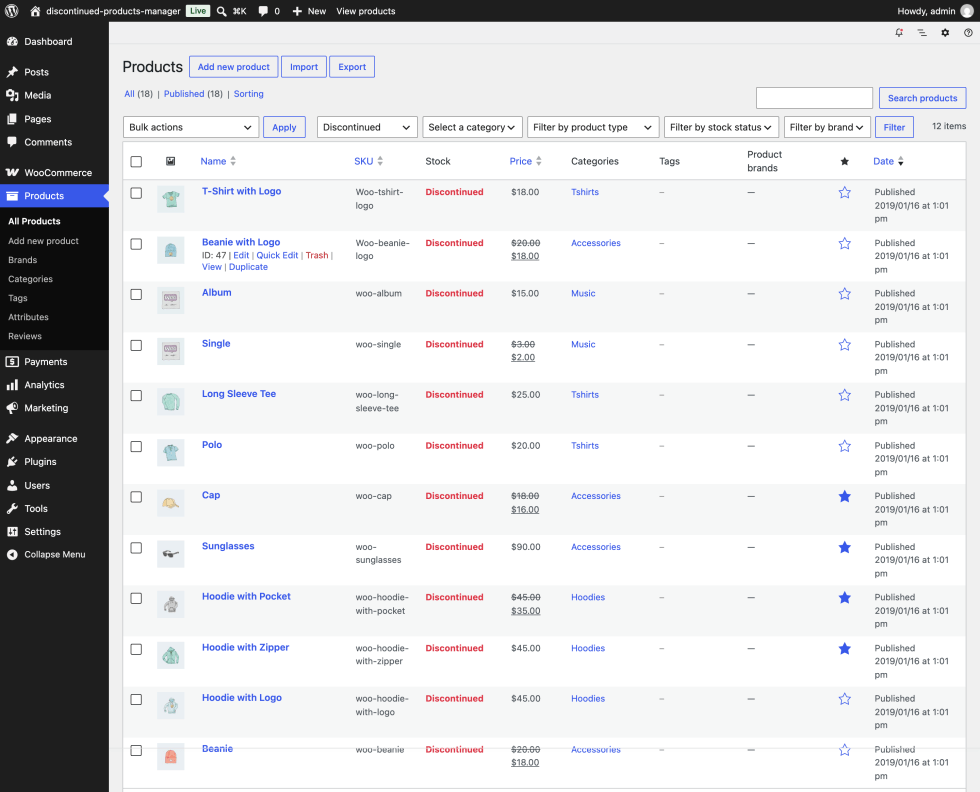
Task: Tick the checkbox for Hoodie with Zipper
Action: pyautogui.click(x=136, y=649)
